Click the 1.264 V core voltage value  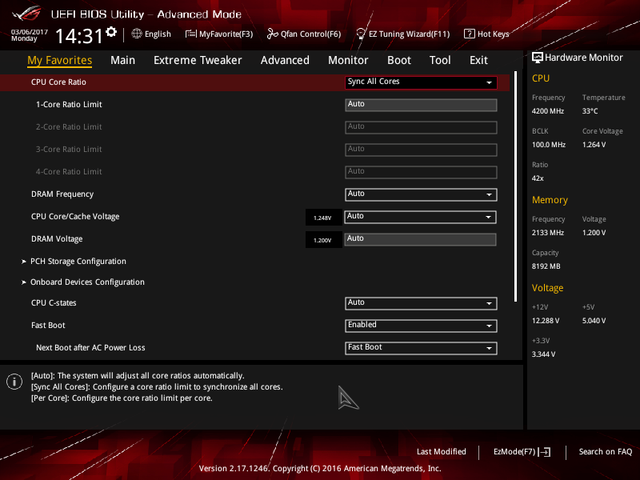coord(594,144)
